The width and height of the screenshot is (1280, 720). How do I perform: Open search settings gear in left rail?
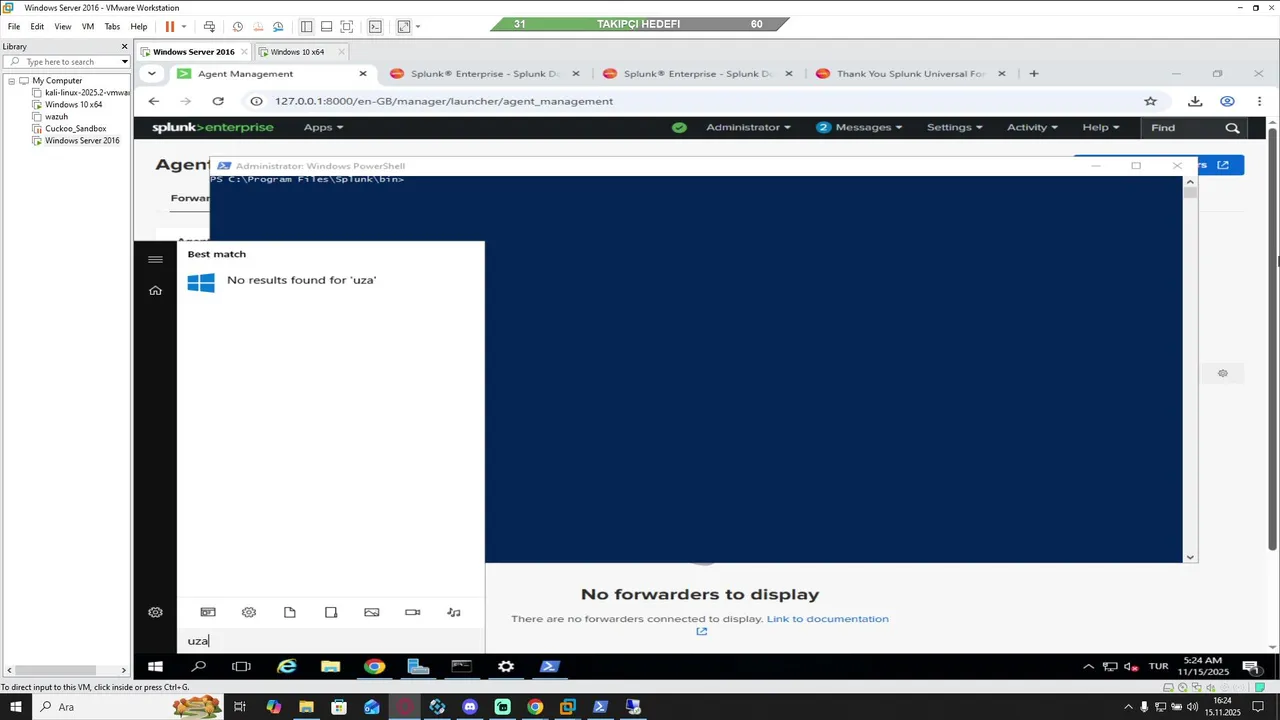pos(155,612)
